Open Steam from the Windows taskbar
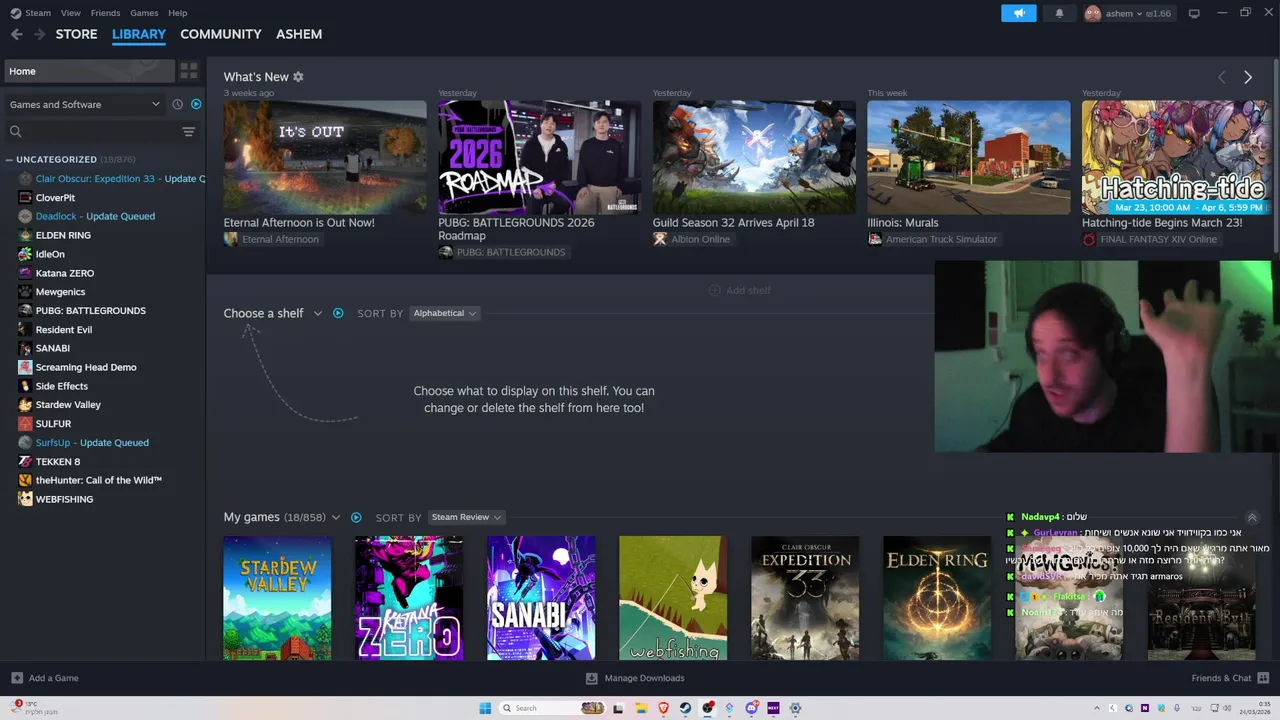The height and width of the screenshot is (720, 1280). pos(685,708)
